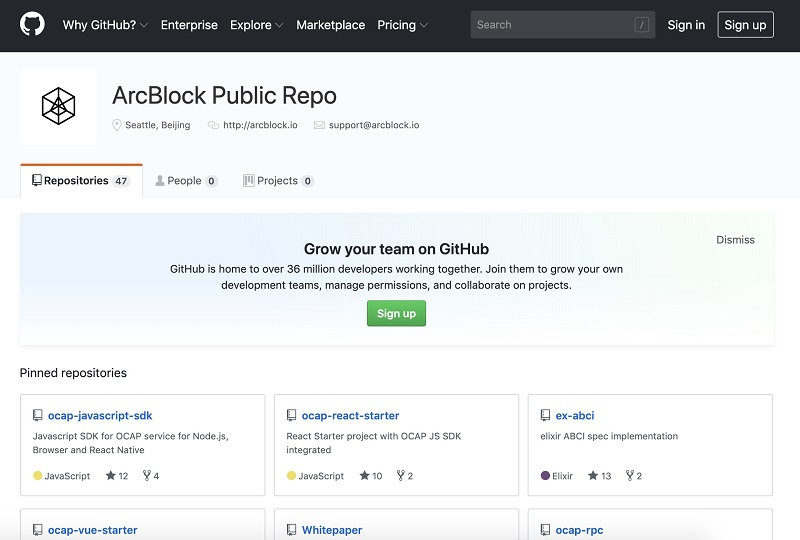Click the purple Elixir language color dot
The image size is (800, 540).
click(x=545, y=476)
